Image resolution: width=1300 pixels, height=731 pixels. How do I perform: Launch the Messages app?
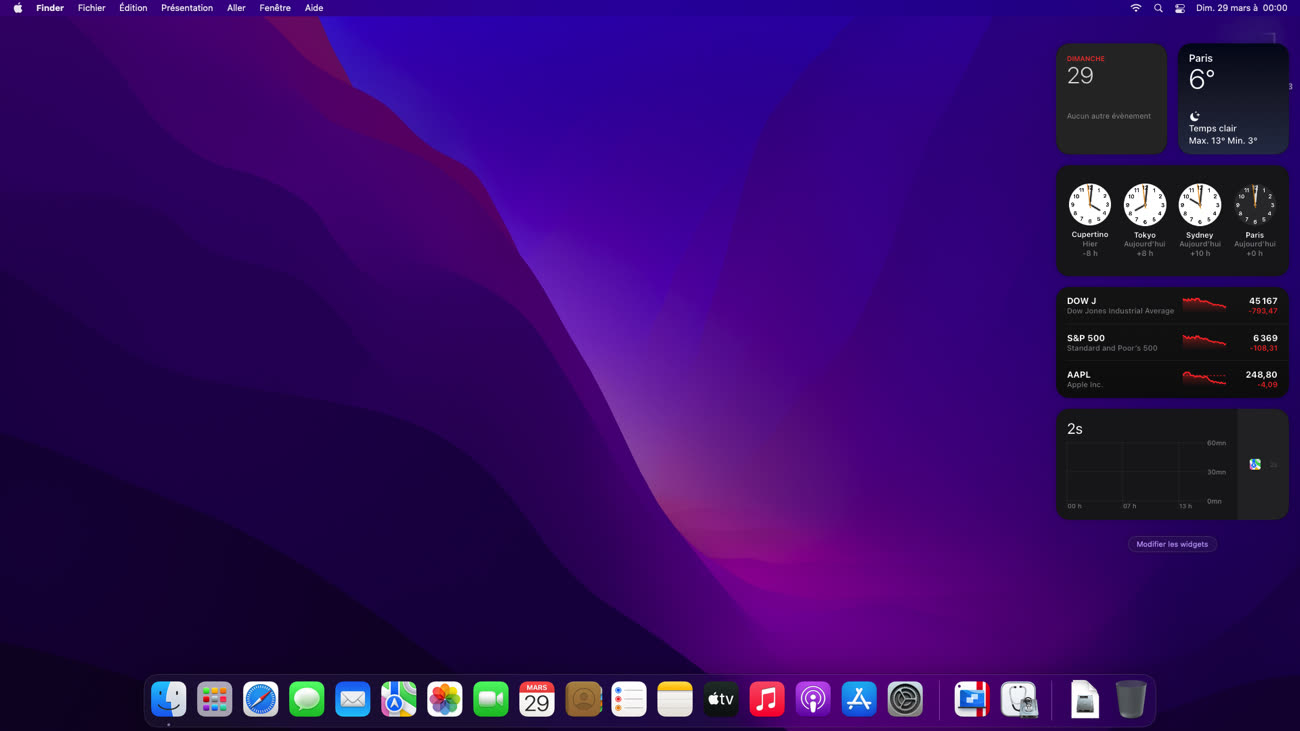pos(307,699)
